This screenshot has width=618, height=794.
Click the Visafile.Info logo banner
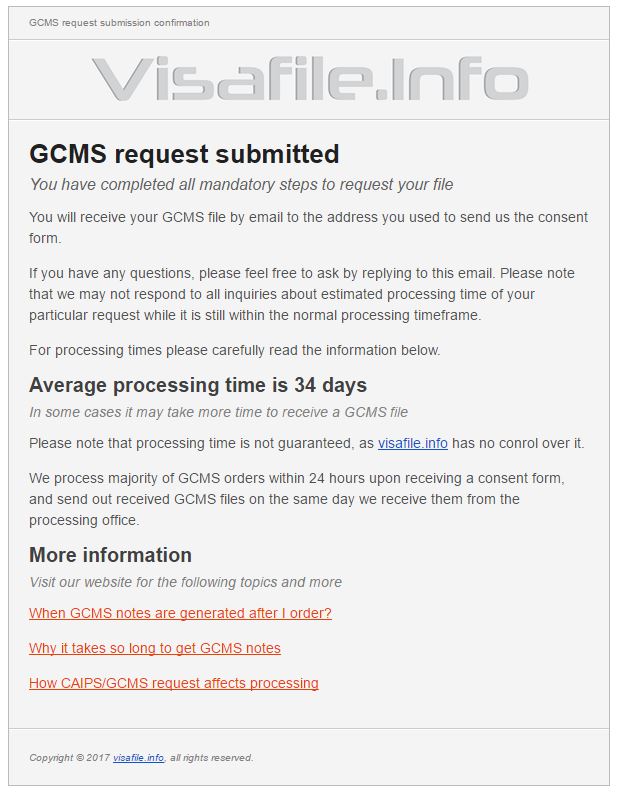pyautogui.click(x=310, y=80)
